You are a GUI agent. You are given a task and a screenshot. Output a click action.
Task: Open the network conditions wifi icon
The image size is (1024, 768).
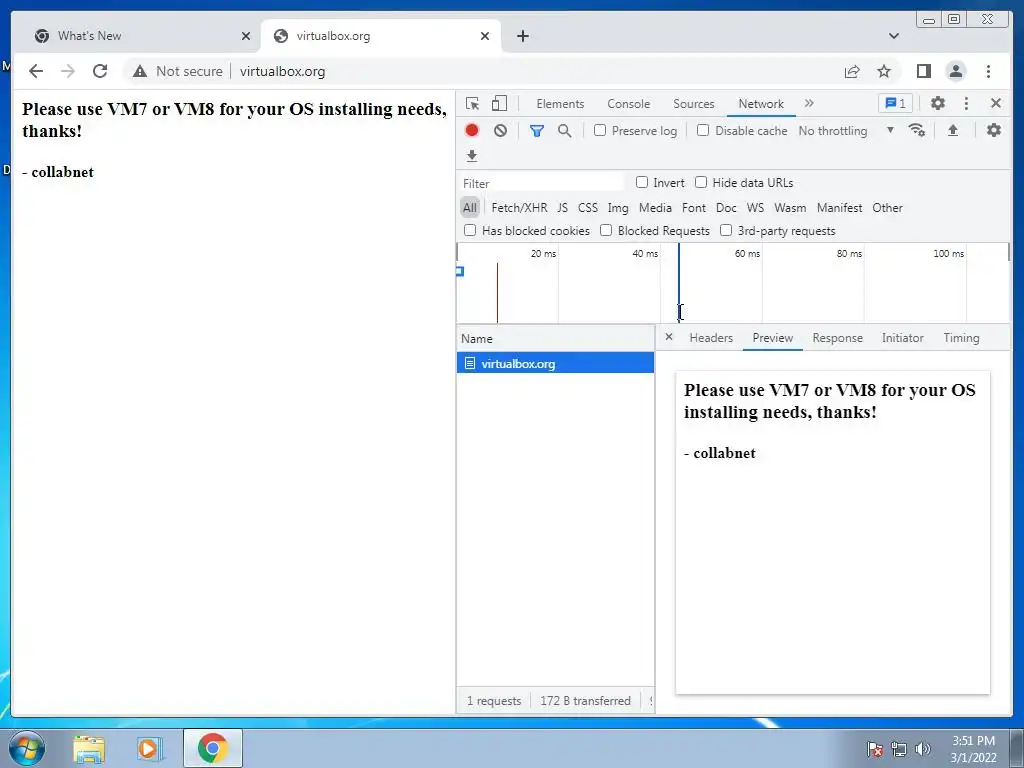click(917, 130)
